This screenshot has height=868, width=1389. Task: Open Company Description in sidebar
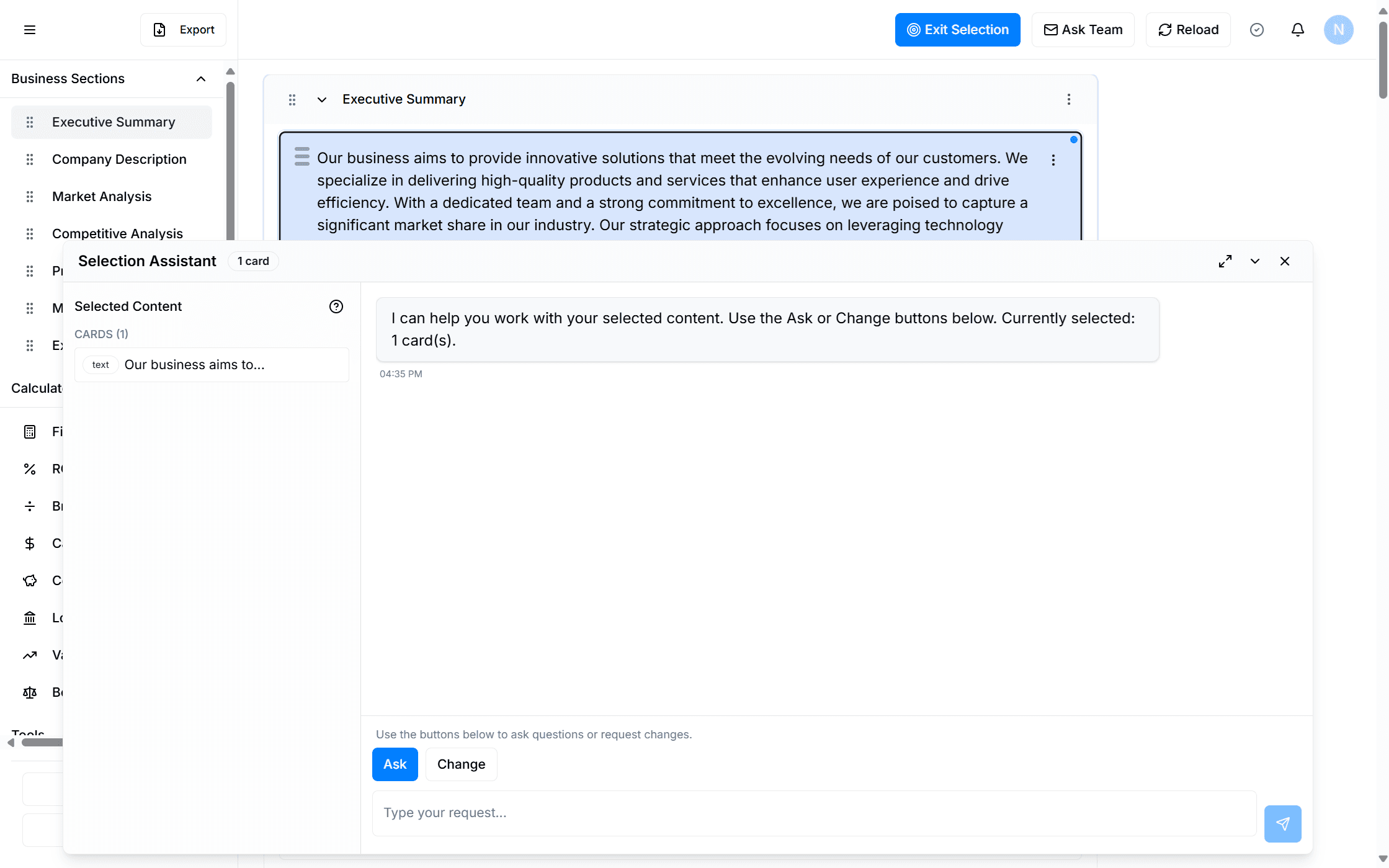click(119, 159)
